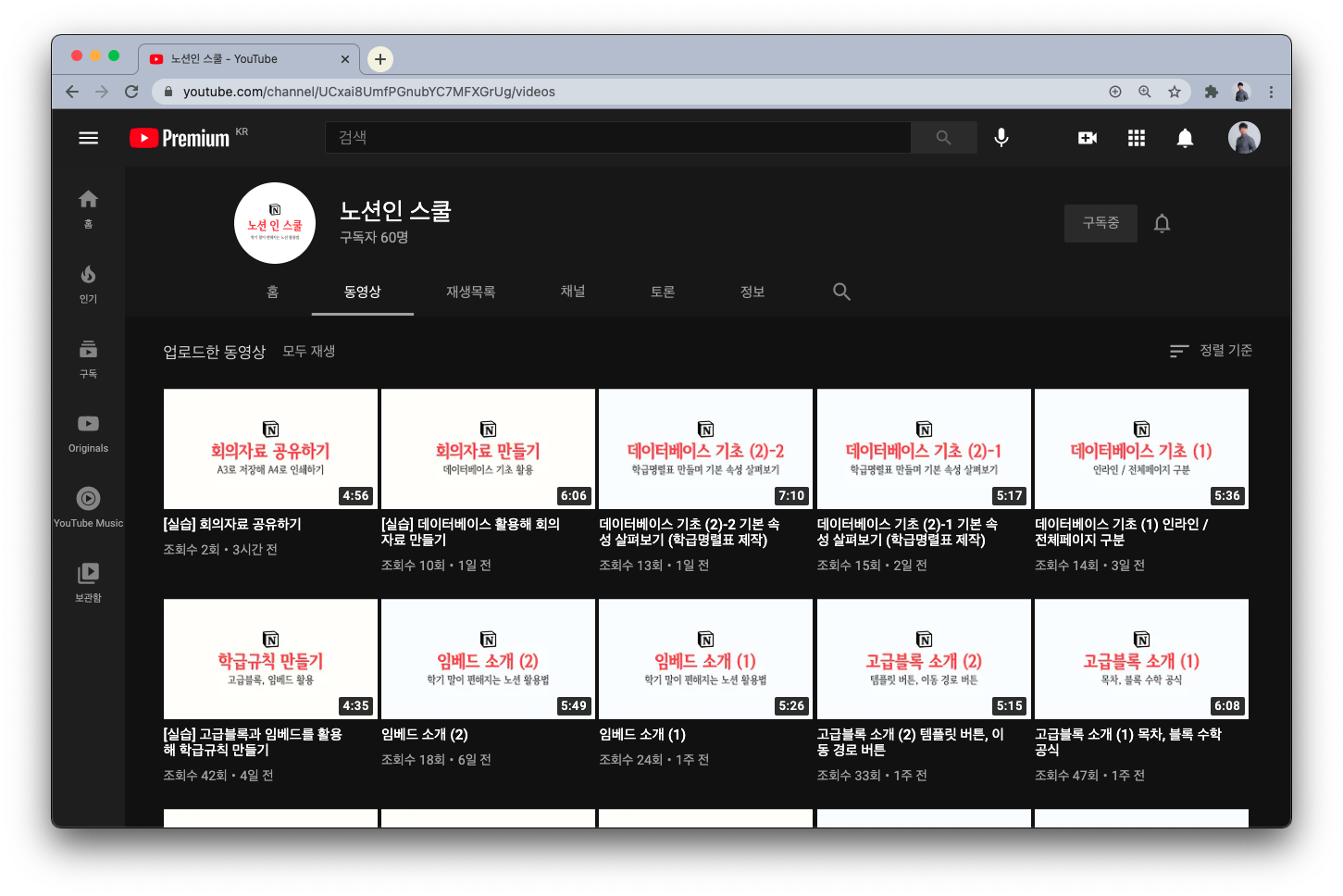Open the 정렬 기준 sort dropdown
This screenshot has width=1343, height=896.
[x=1211, y=351]
